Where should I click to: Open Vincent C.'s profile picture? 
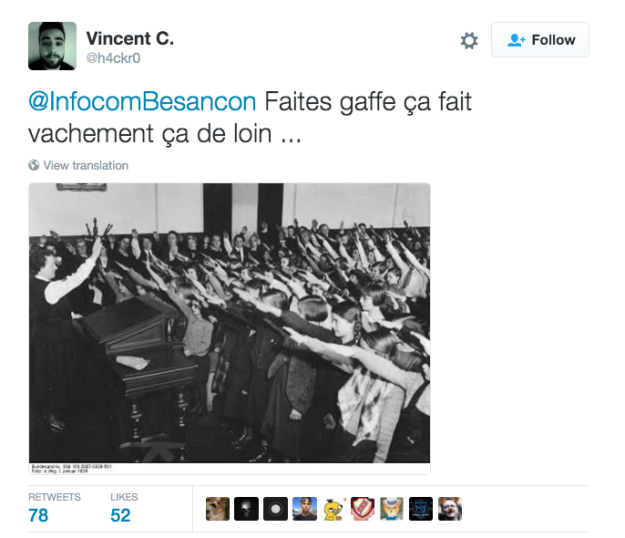pyautogui.click(x=52, y=46)
